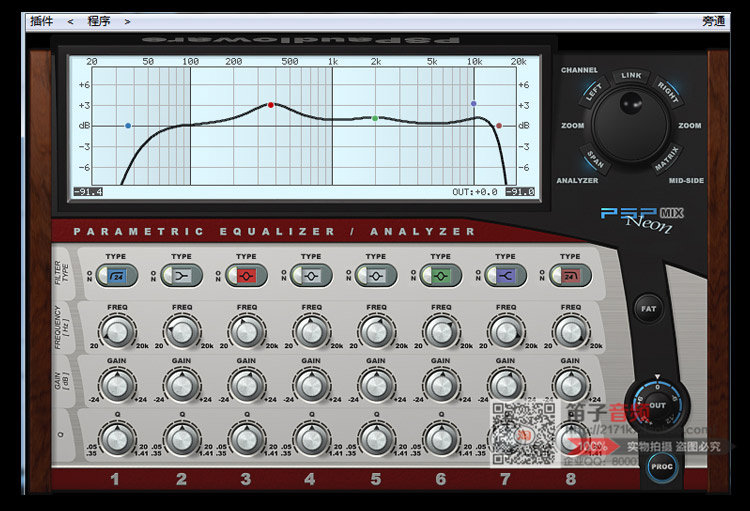Click band 5 GAIN knob
The height and width of the screenshot is (511, 750).
point(376,386)
